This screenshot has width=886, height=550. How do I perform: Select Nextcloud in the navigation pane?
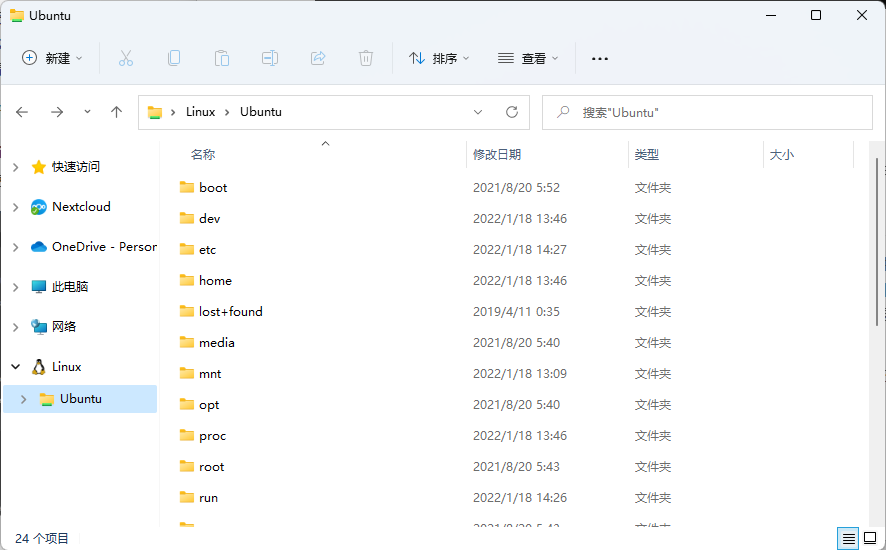80,207
